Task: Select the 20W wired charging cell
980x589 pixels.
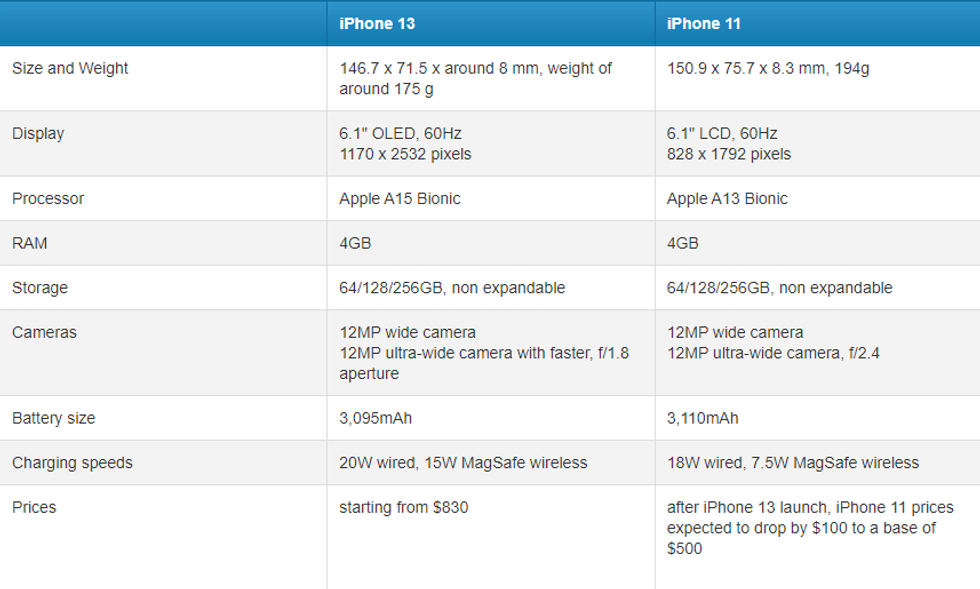Action: pos(463,463)
